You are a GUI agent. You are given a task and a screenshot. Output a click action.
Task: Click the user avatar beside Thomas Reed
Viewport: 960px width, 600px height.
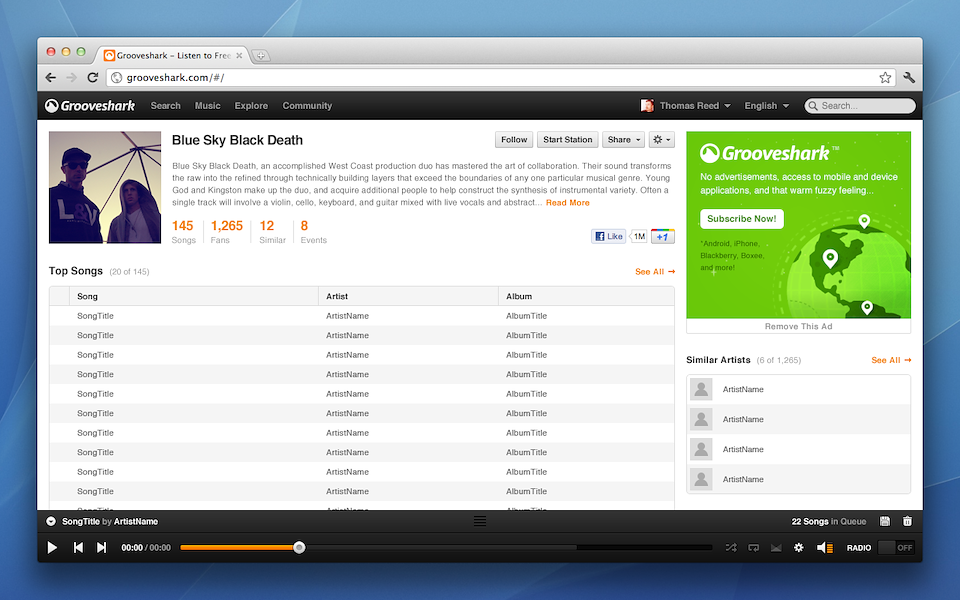(x=647, y=105)
